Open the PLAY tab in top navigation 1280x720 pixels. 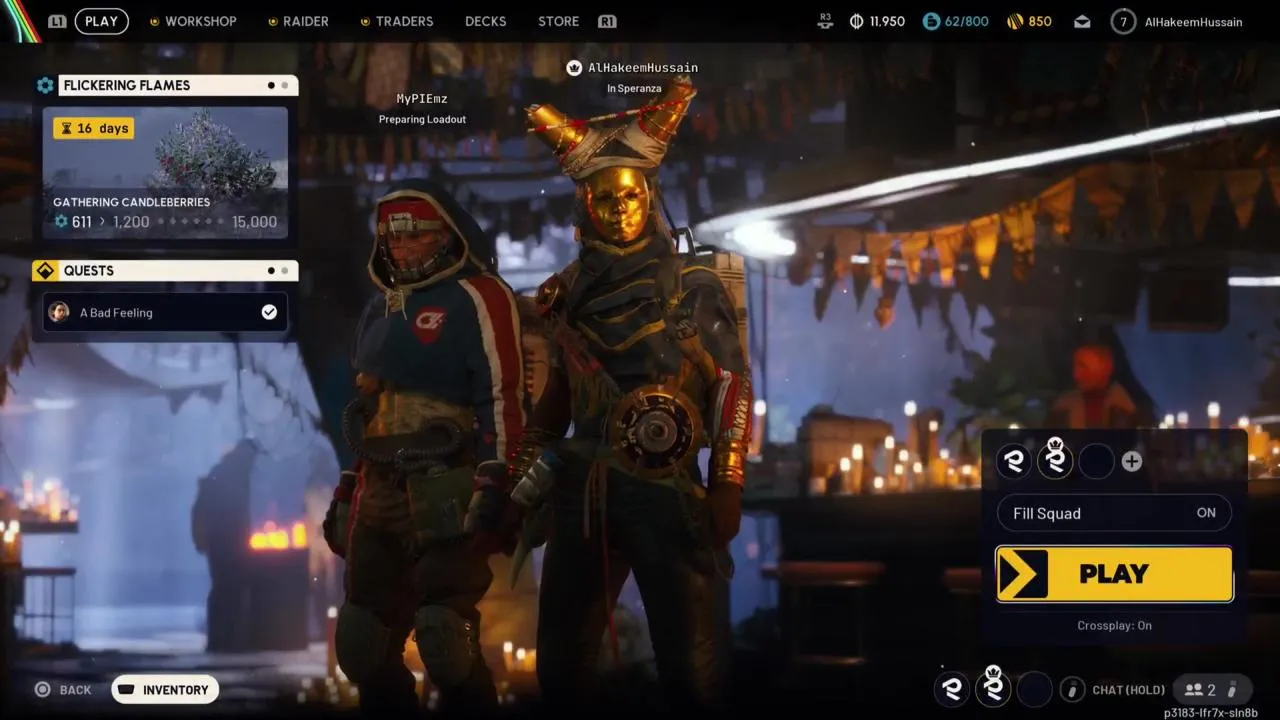101,21
